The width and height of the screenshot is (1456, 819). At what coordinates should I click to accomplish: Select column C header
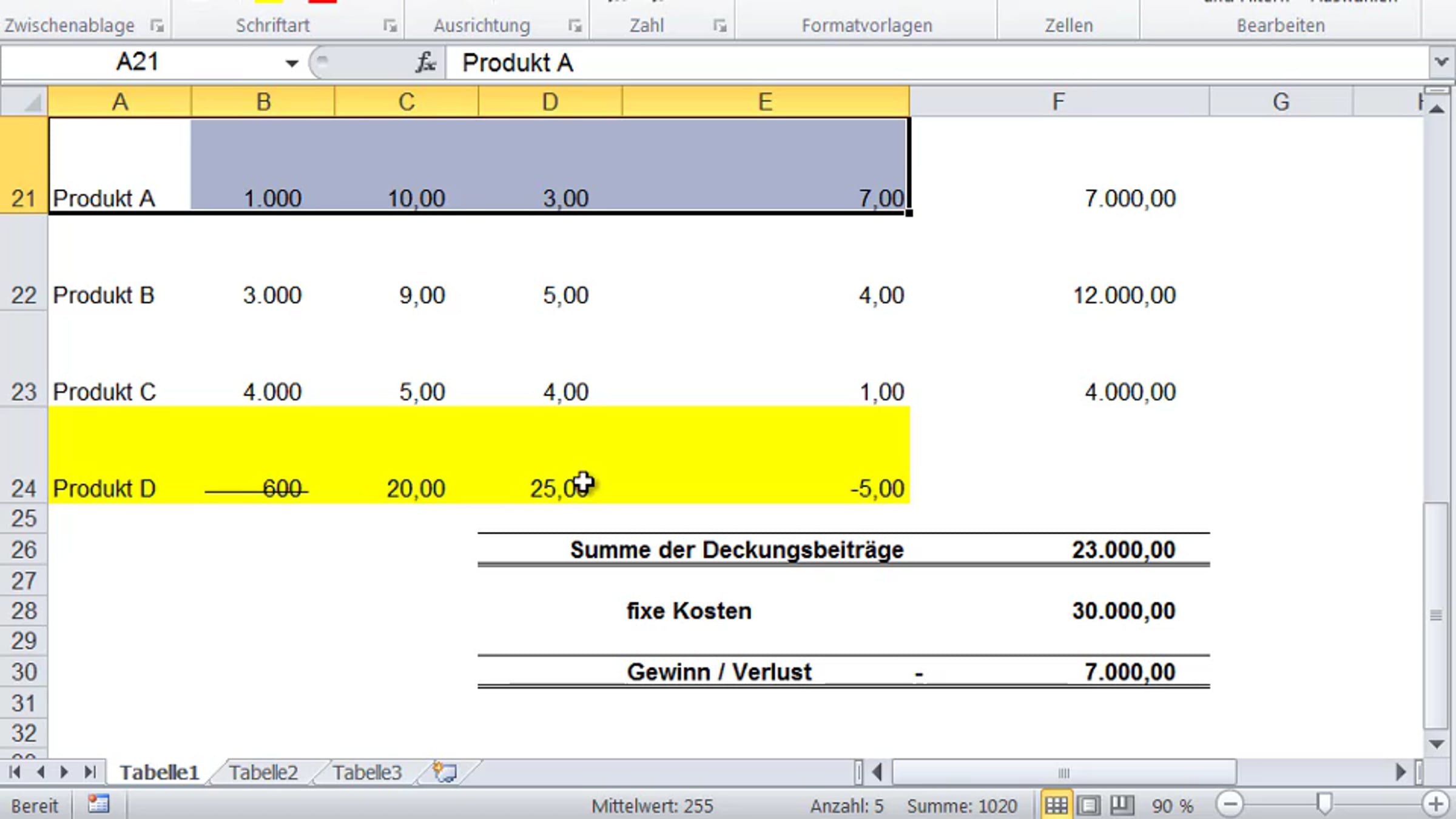click(406, 102)
